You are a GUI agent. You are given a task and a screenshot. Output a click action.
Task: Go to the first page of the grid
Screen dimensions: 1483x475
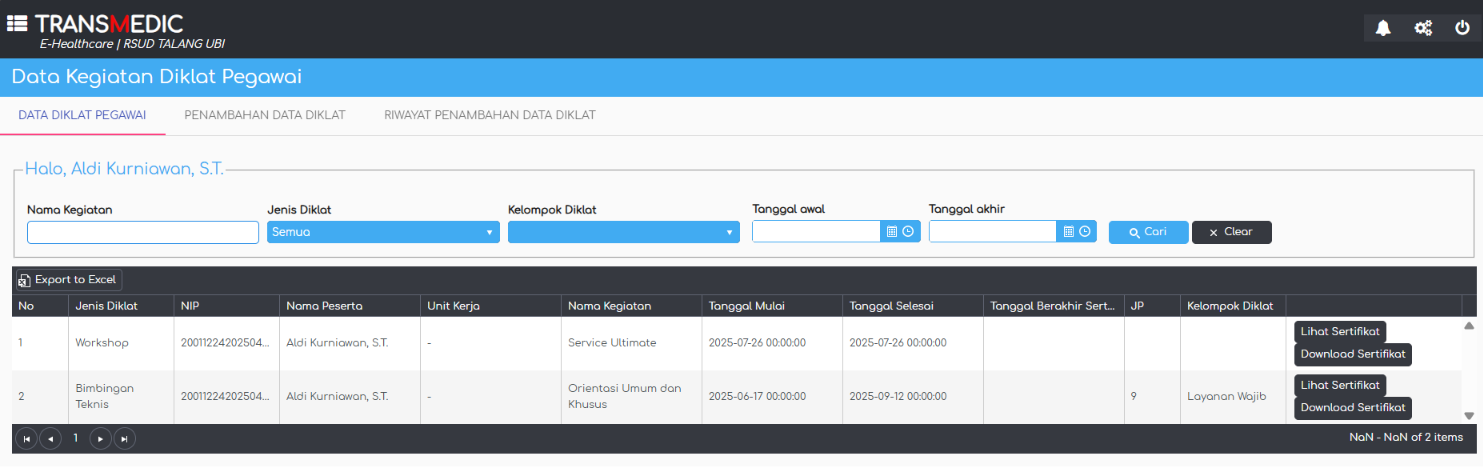click(26, 438)
